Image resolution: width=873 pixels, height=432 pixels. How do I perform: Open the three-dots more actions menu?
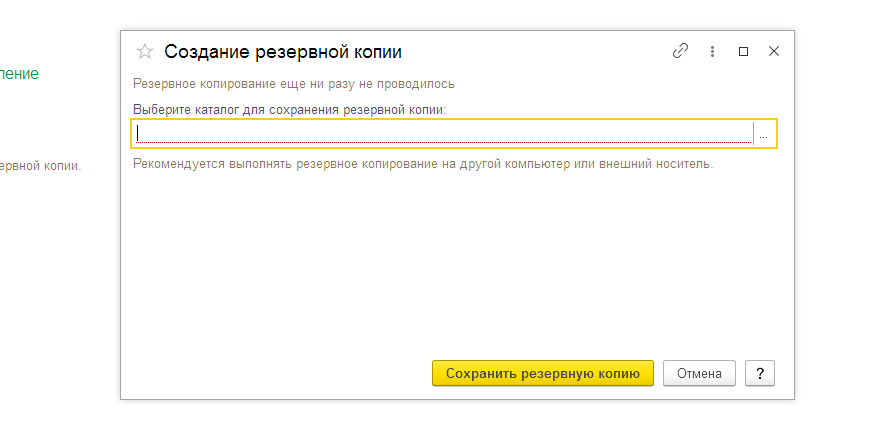click(712, 51)
